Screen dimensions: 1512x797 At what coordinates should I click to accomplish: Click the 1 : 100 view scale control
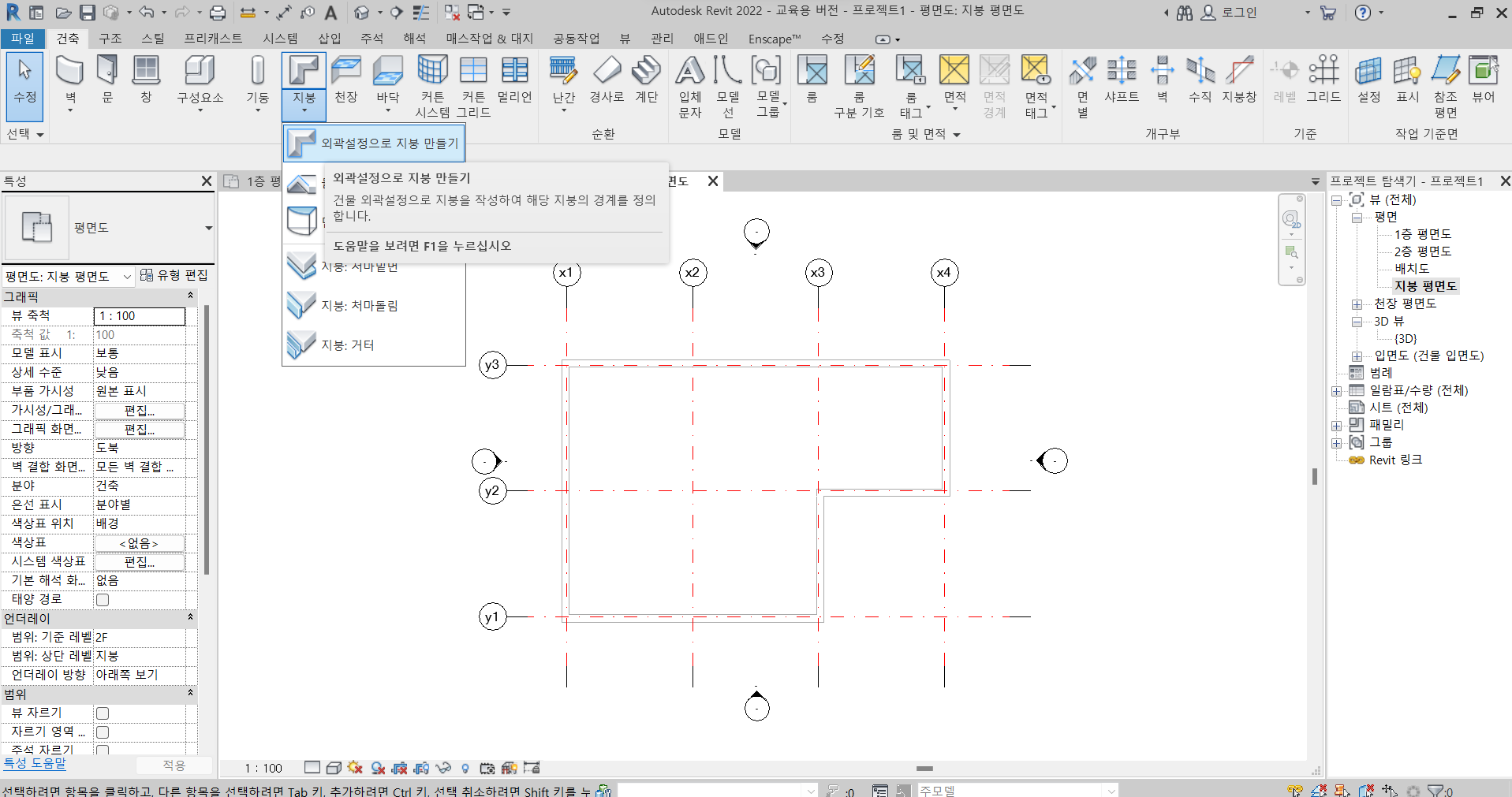[x=263, y=768]
